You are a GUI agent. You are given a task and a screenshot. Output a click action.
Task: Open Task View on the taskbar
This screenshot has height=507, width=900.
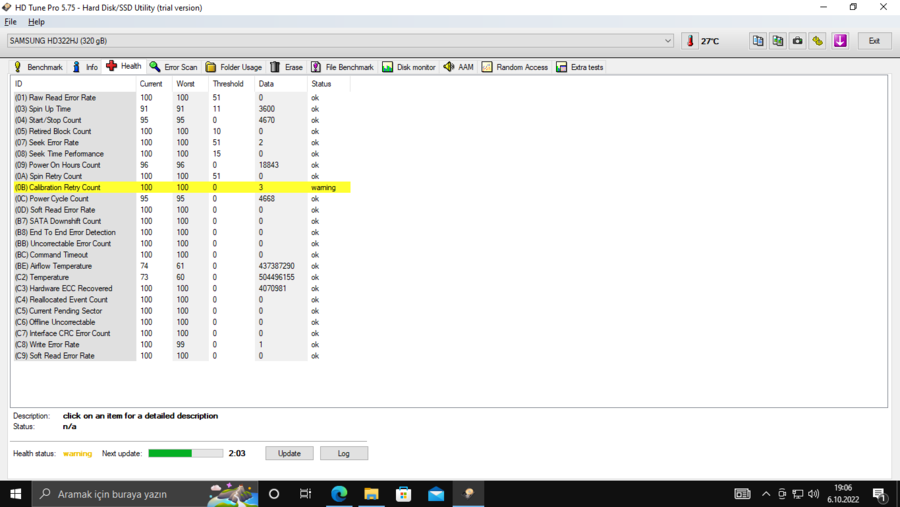[305, 494]
